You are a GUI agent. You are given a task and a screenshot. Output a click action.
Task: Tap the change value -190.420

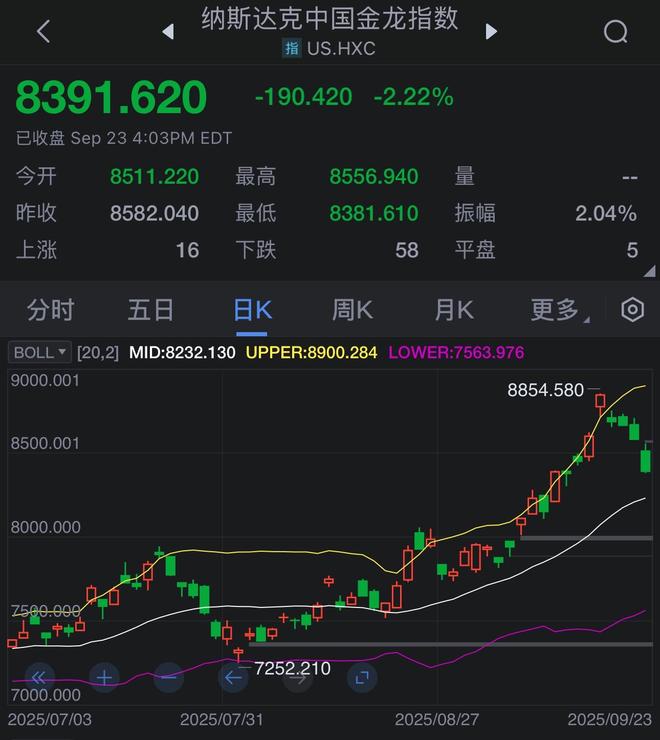click(x=304, y=97)
